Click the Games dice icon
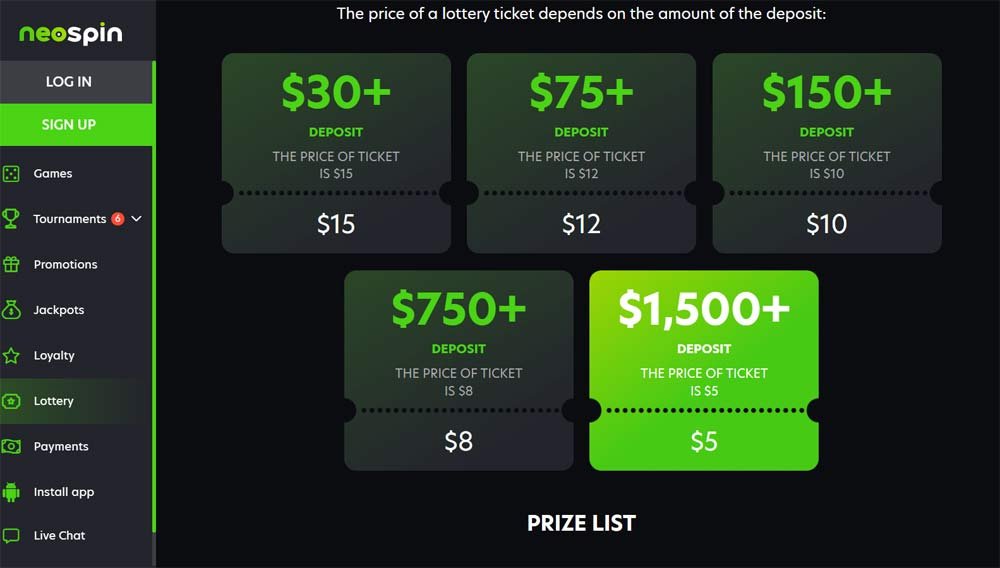Viewport: 1000px width, 568px height. (x=11, y=173)
